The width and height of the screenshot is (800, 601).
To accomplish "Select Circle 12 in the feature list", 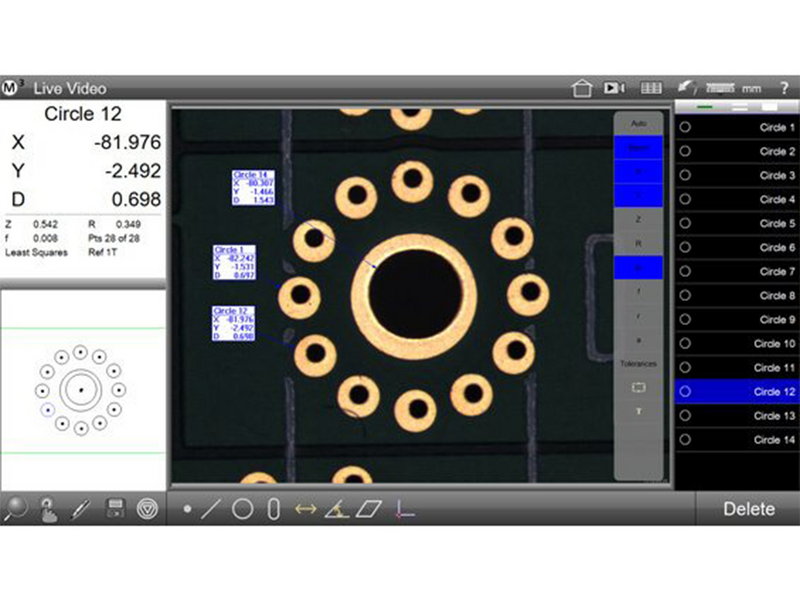I will point(735,392).
